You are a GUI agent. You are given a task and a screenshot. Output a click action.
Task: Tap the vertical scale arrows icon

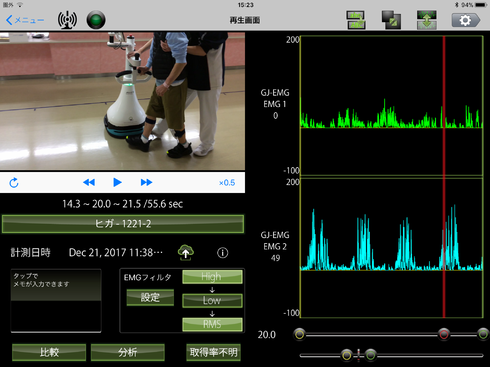coord(427,20)
